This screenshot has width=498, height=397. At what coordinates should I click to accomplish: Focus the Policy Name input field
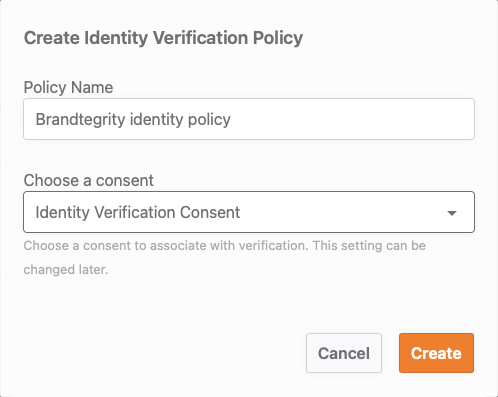[x=249, y=119]
